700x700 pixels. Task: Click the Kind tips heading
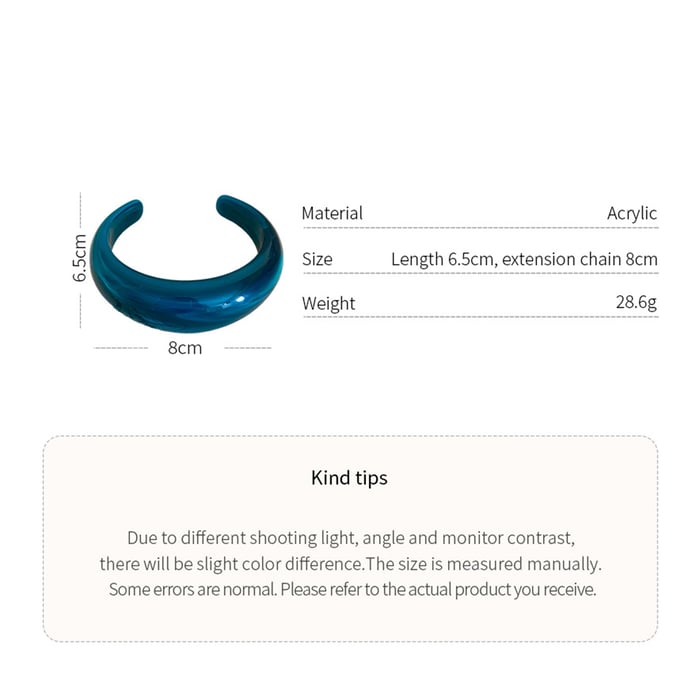349,478
